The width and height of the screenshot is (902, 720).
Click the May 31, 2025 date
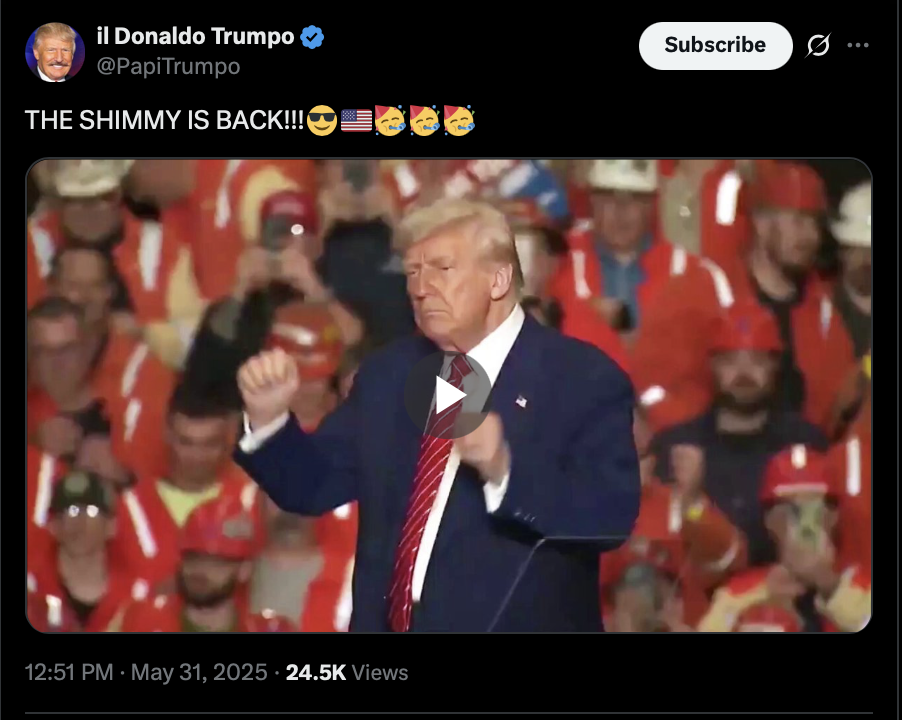199,672
